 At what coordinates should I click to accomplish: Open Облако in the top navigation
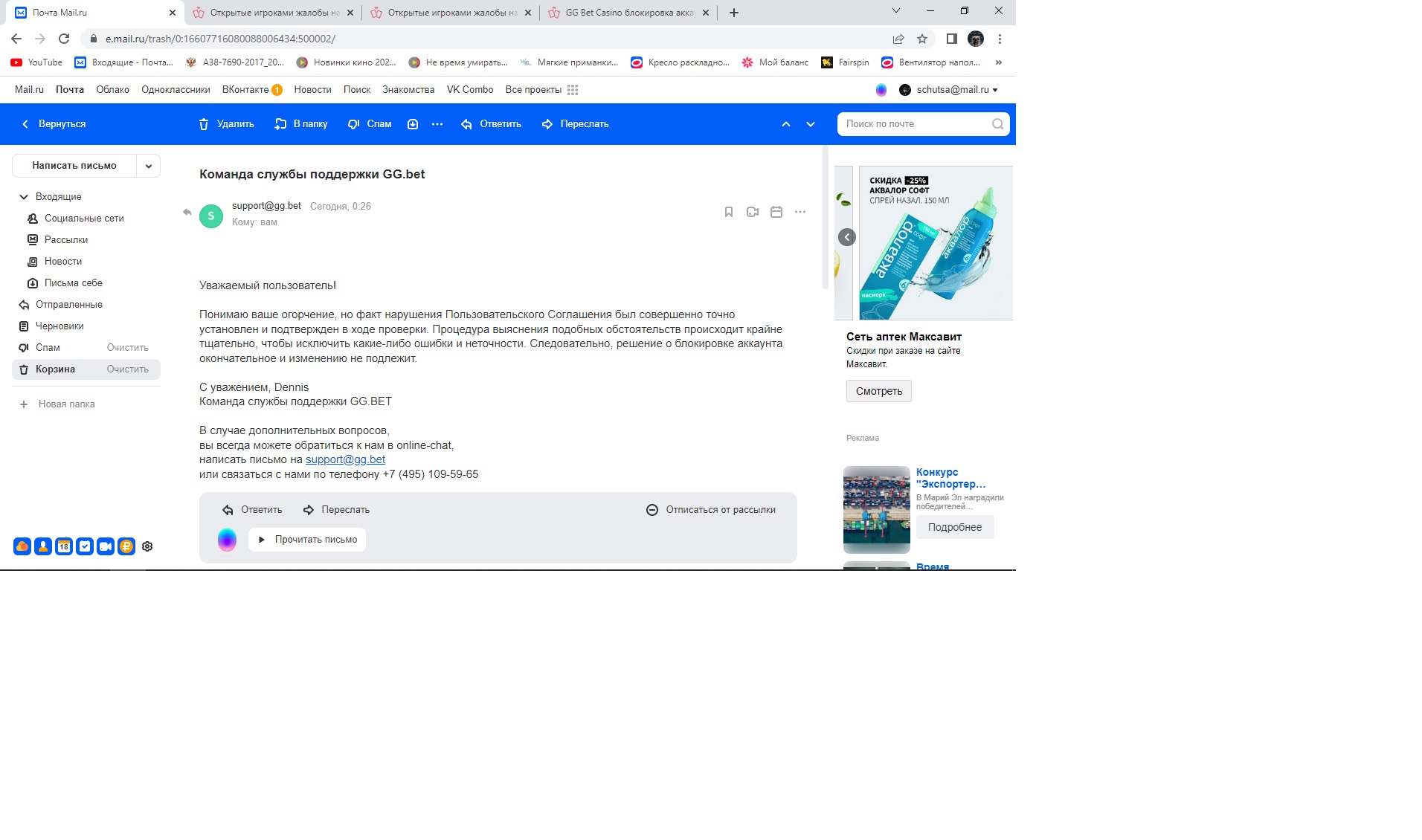(113, 90)
